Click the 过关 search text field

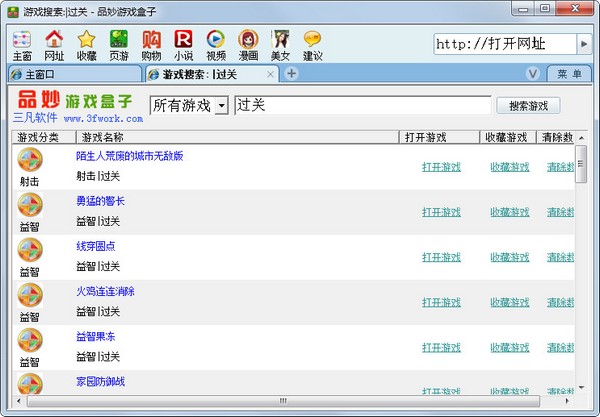(x=360, y=105)
